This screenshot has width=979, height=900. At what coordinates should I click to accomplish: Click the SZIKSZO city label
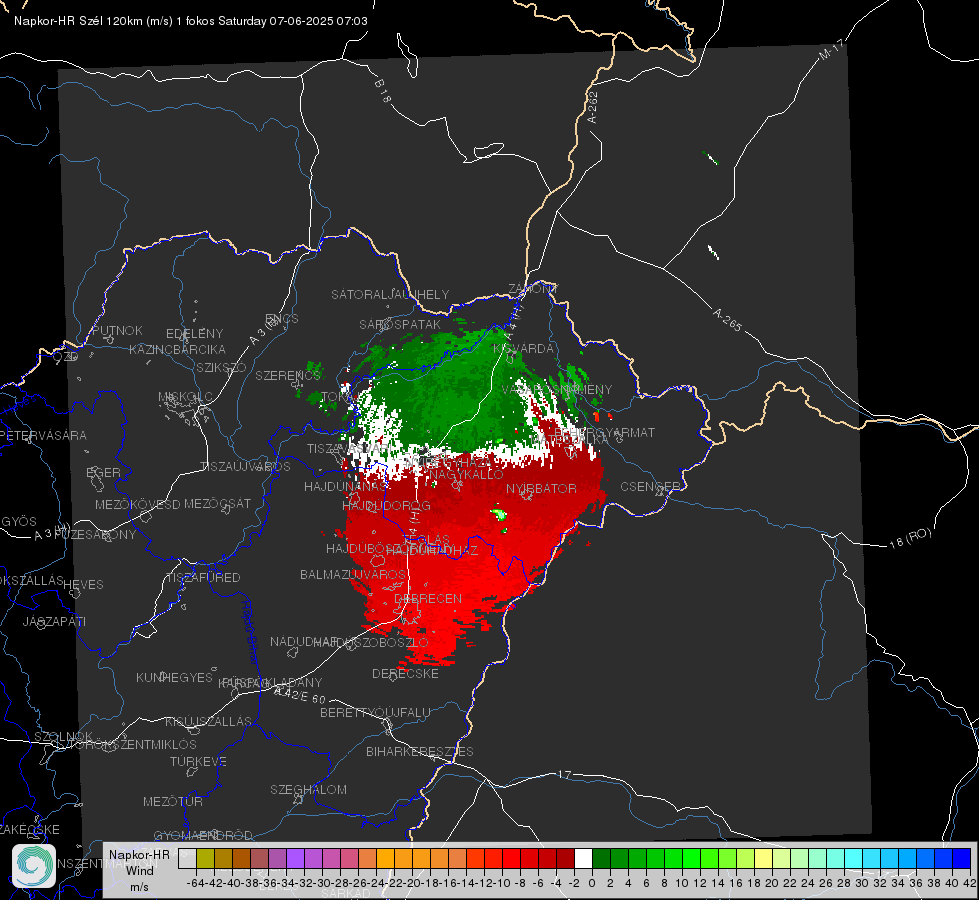click(222, 367)
